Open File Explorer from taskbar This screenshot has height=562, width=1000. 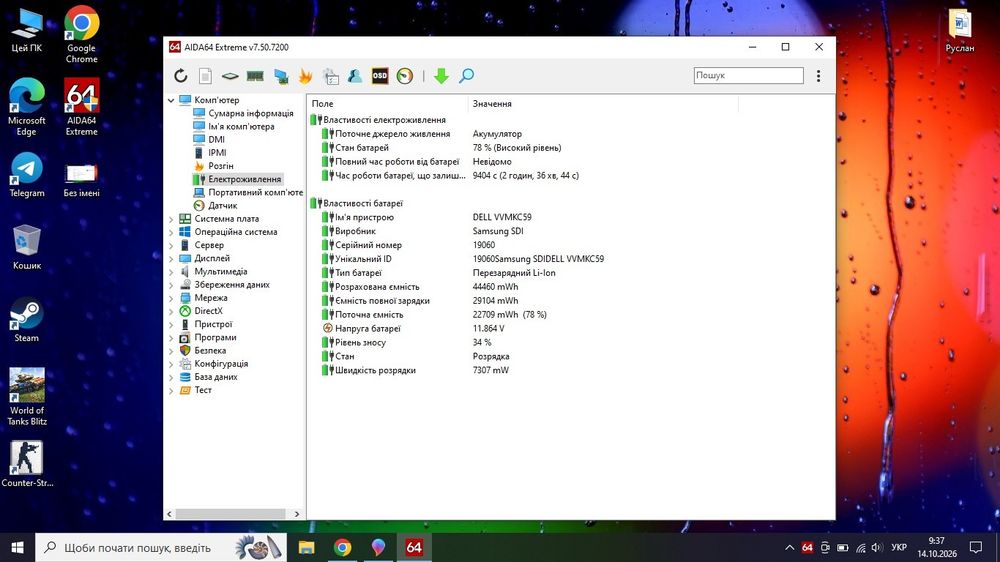307,547
